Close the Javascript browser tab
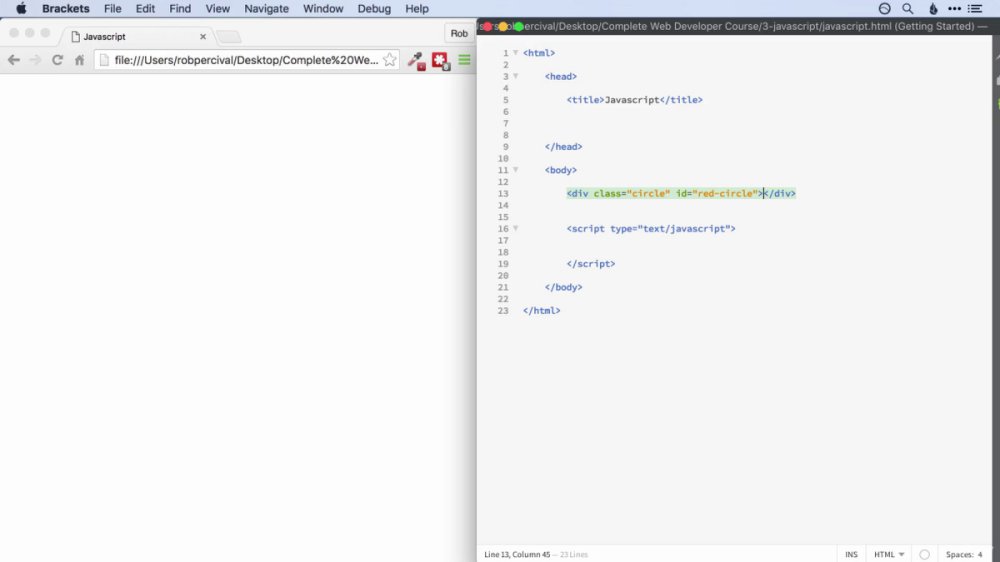 tap(203, 36)
